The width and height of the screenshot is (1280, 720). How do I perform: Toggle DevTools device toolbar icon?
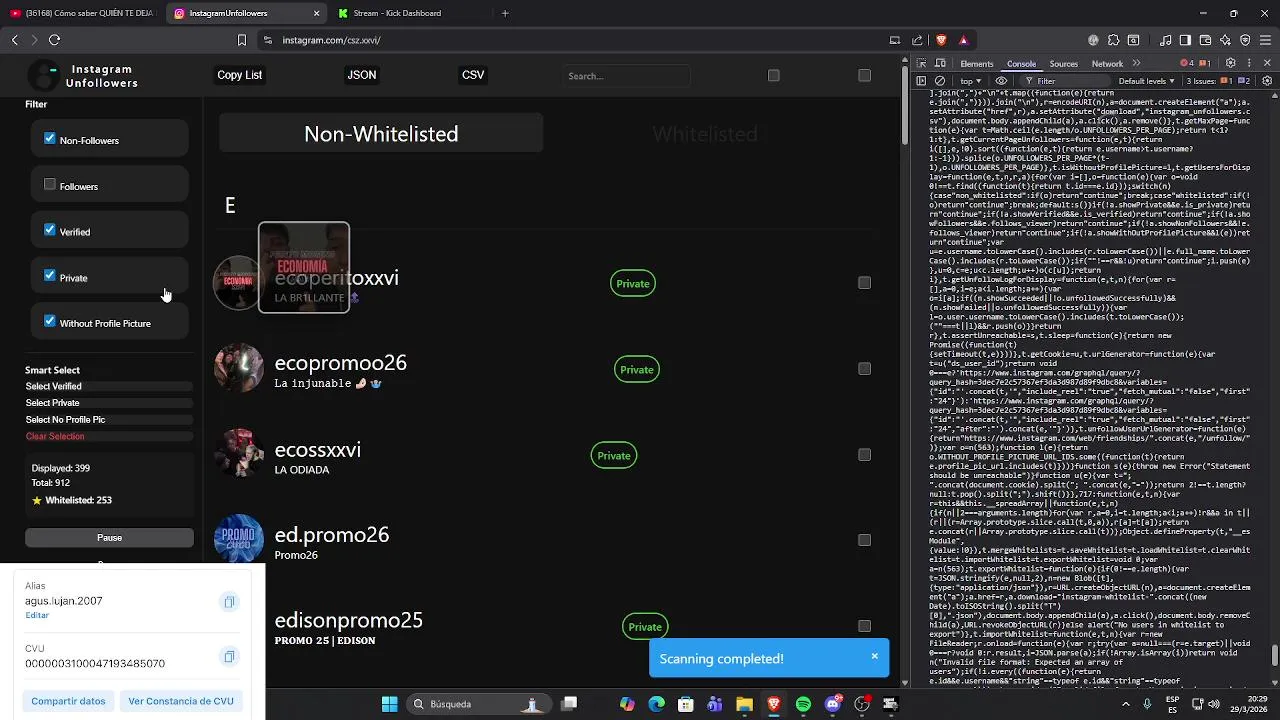pyautogui.click(x=940, y=63)
